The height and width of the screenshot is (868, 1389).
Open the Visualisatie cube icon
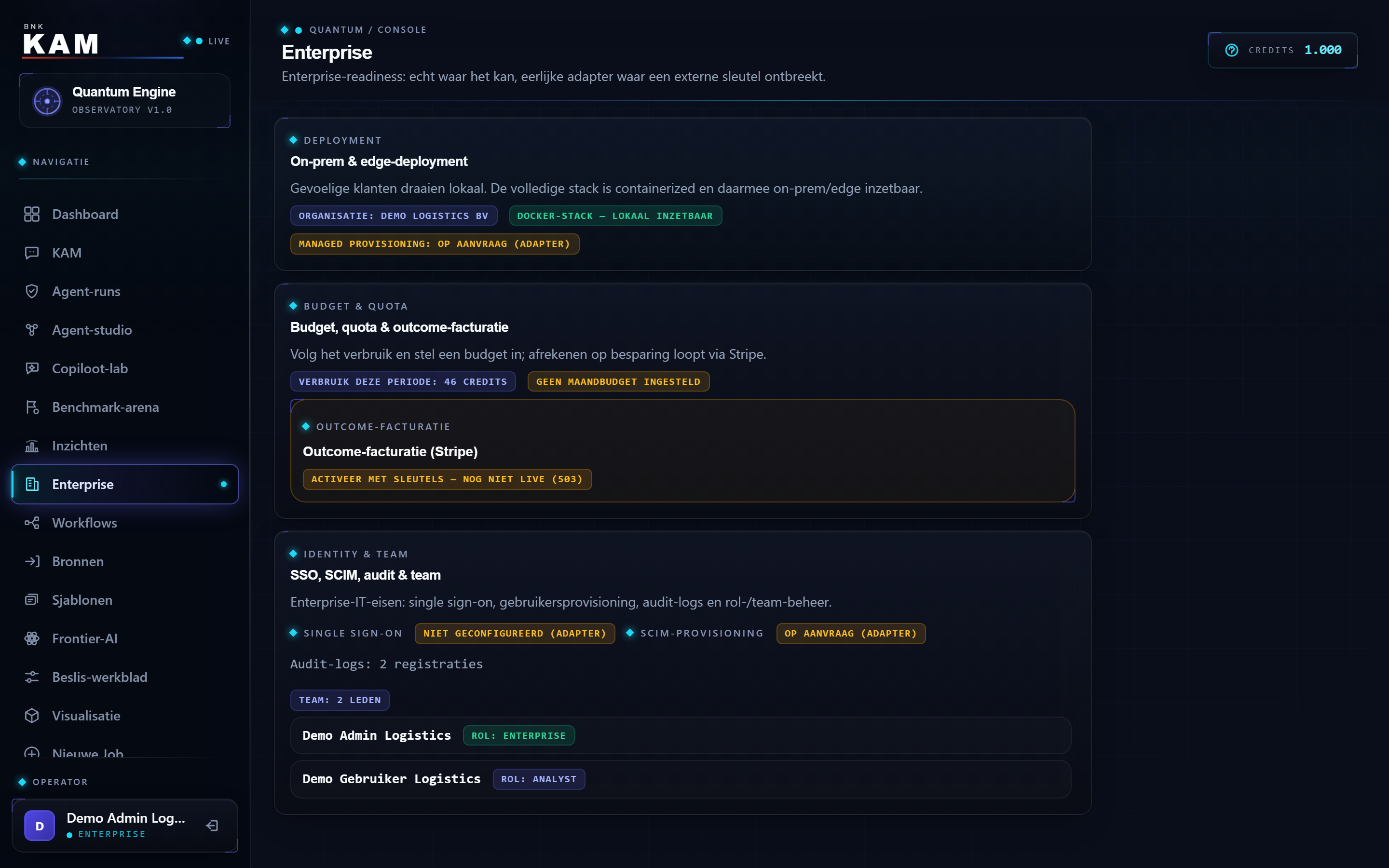[x=31, y=715]
